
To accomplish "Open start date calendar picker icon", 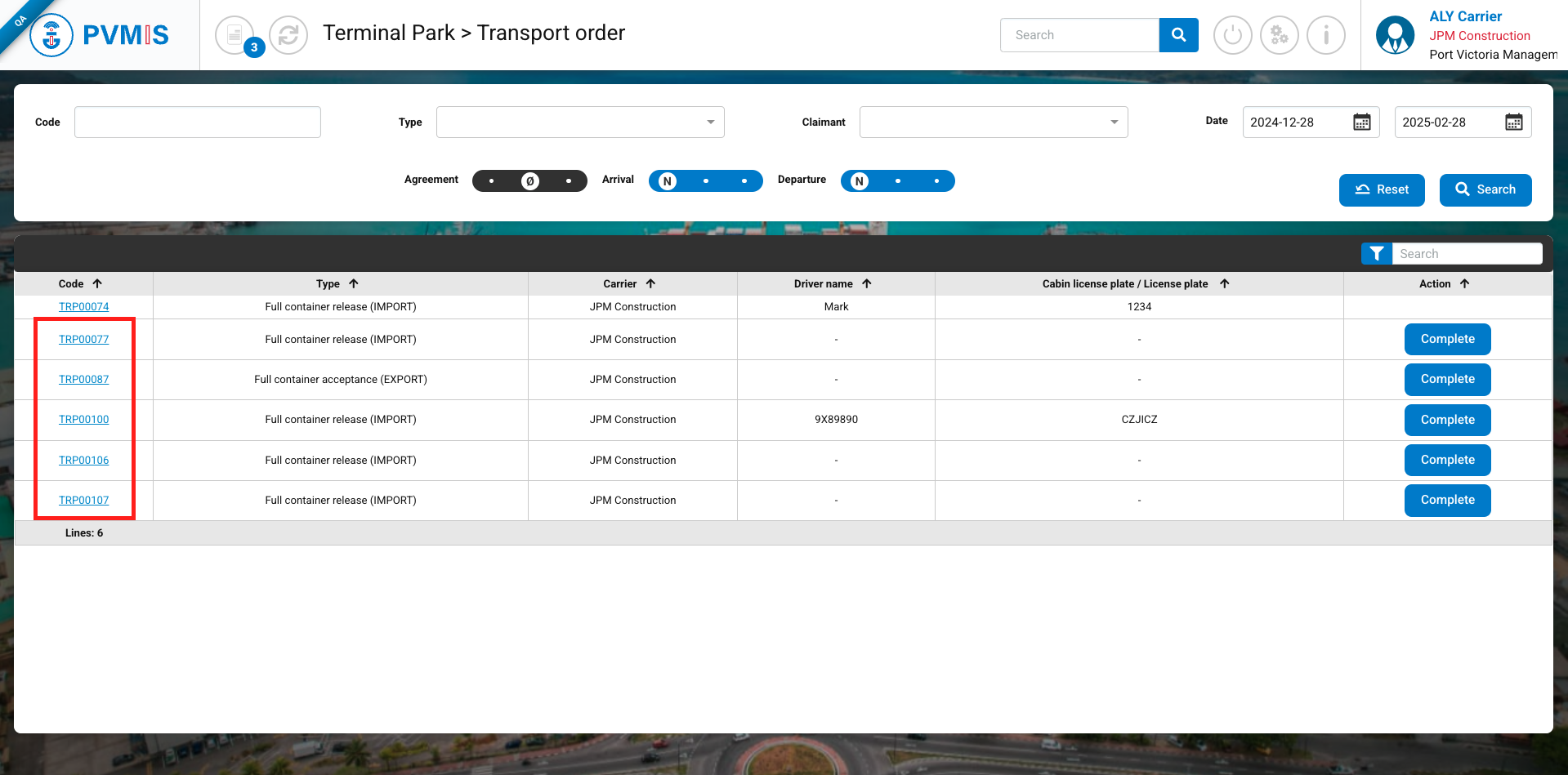I will [x=1361, y=122].
